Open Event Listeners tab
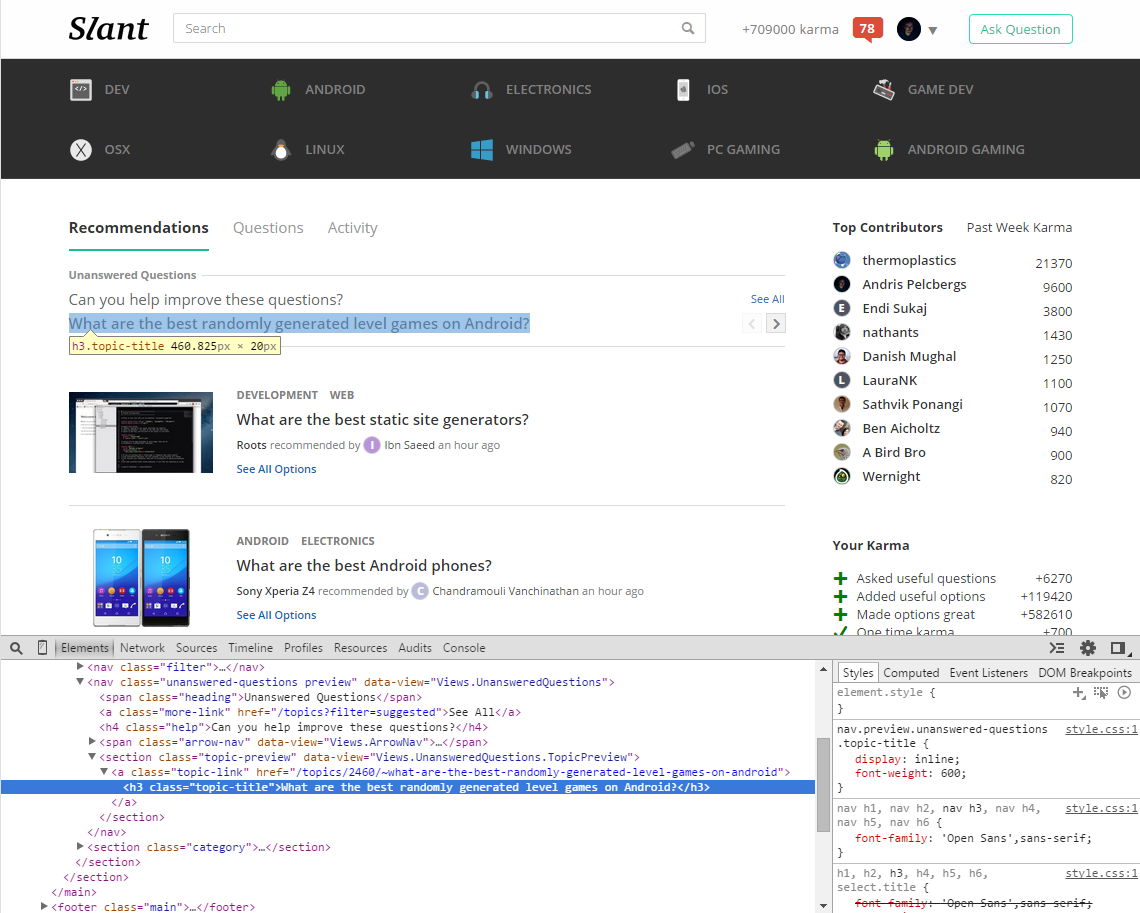 click(989, 673)
